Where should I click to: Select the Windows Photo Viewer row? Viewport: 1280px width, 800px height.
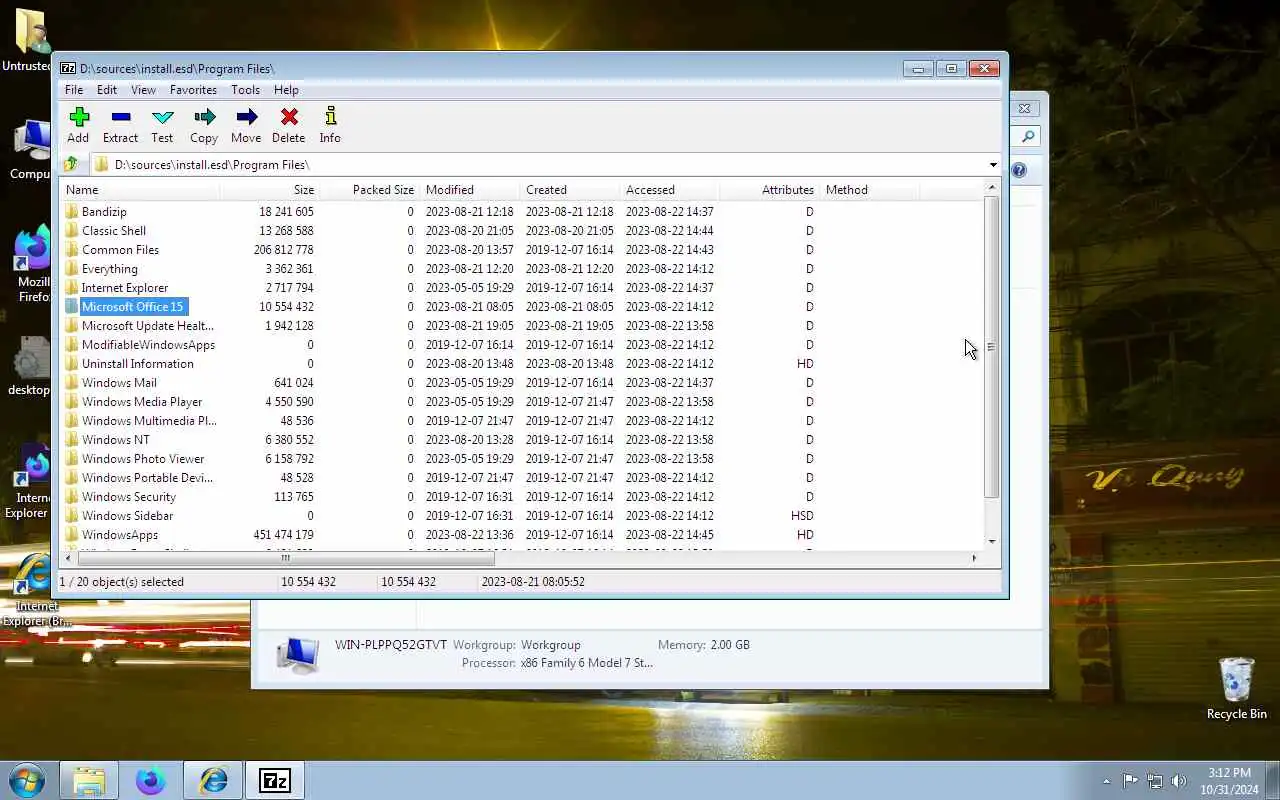pyautogui.click(x=521, y=459)
